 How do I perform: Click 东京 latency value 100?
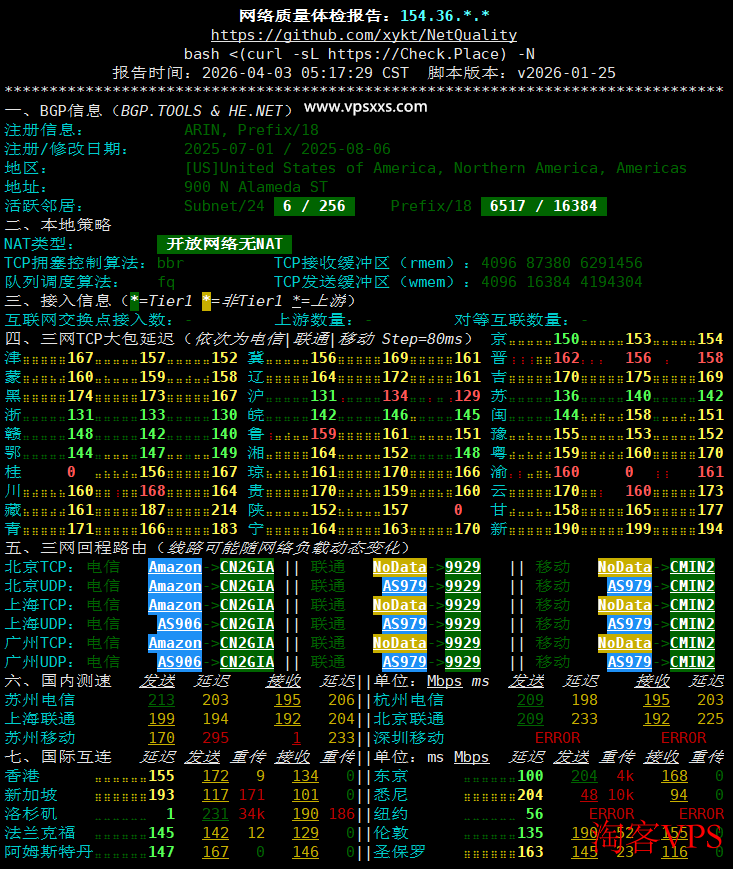click(x=530, y=776)
